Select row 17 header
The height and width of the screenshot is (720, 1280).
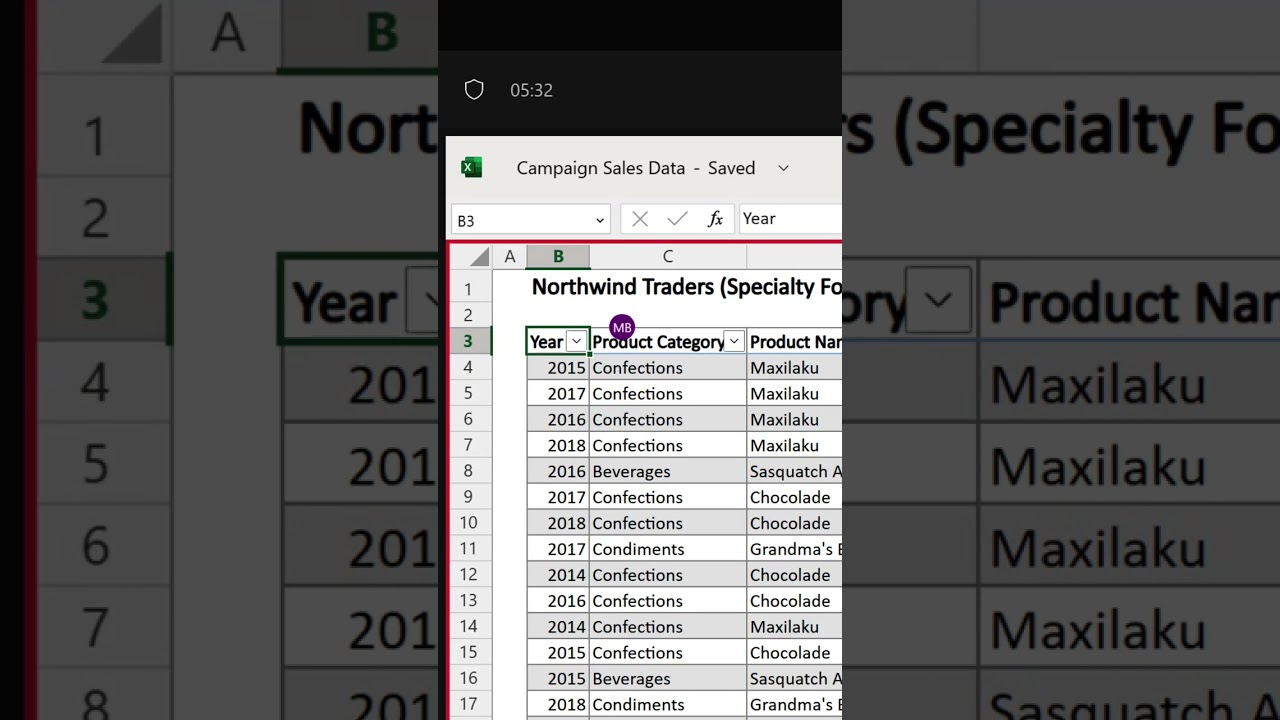468,704
